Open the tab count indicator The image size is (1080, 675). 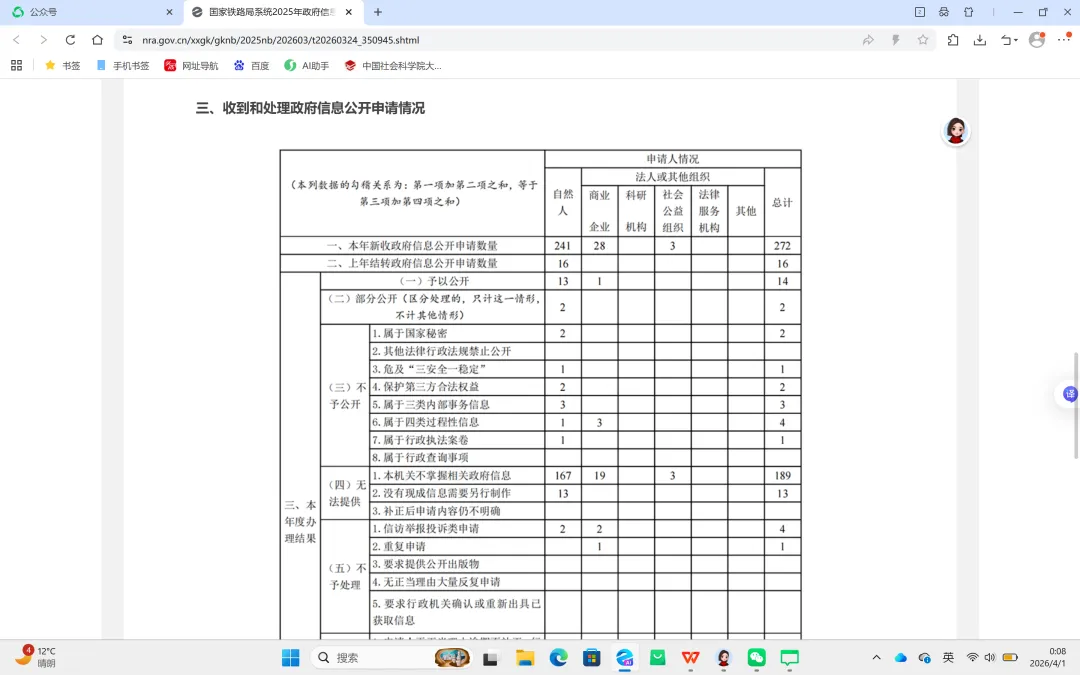tap(920, 12)
